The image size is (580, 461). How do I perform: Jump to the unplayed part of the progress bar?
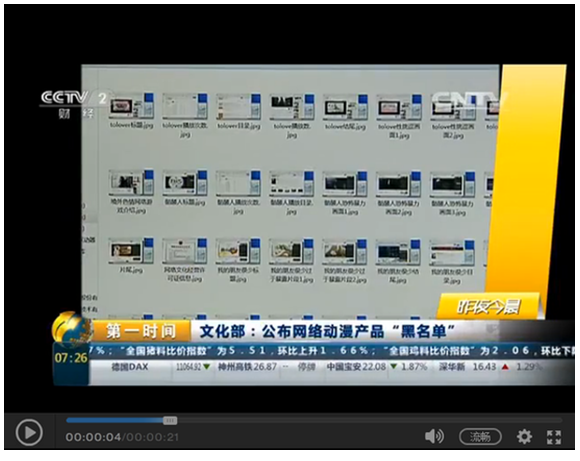(370, 420)
